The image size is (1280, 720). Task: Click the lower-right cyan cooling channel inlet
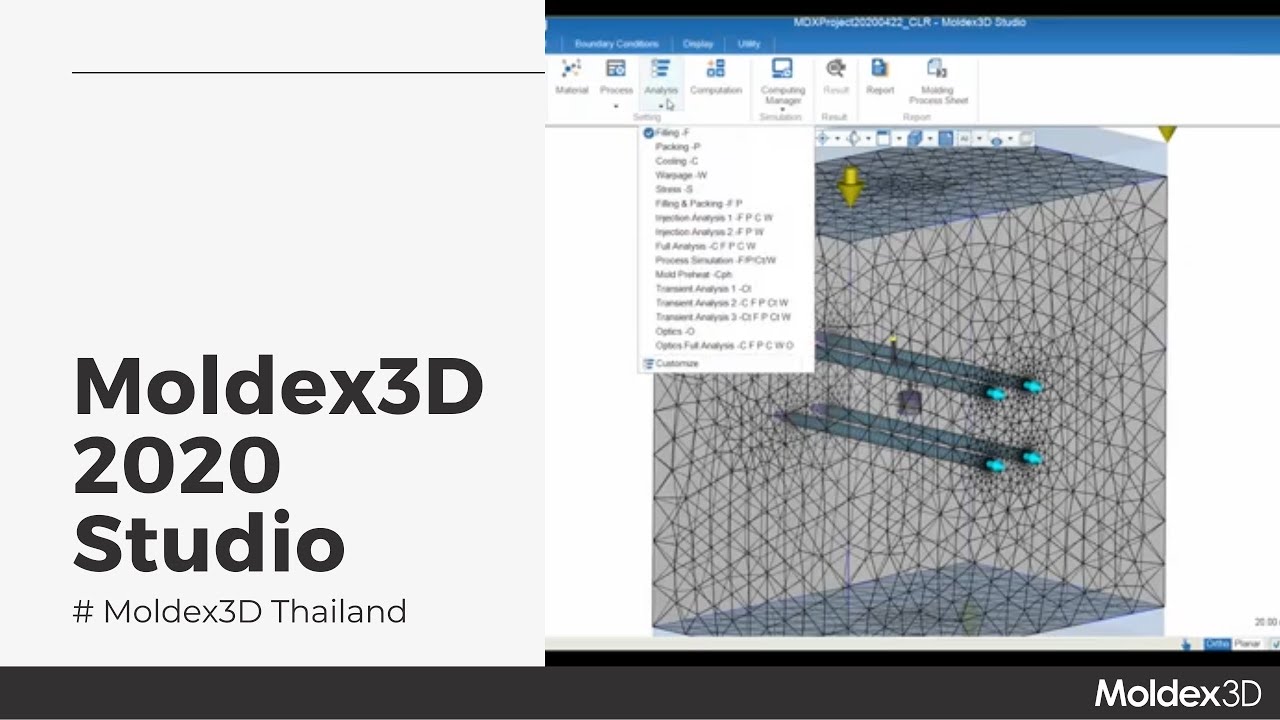point(1032,459)
